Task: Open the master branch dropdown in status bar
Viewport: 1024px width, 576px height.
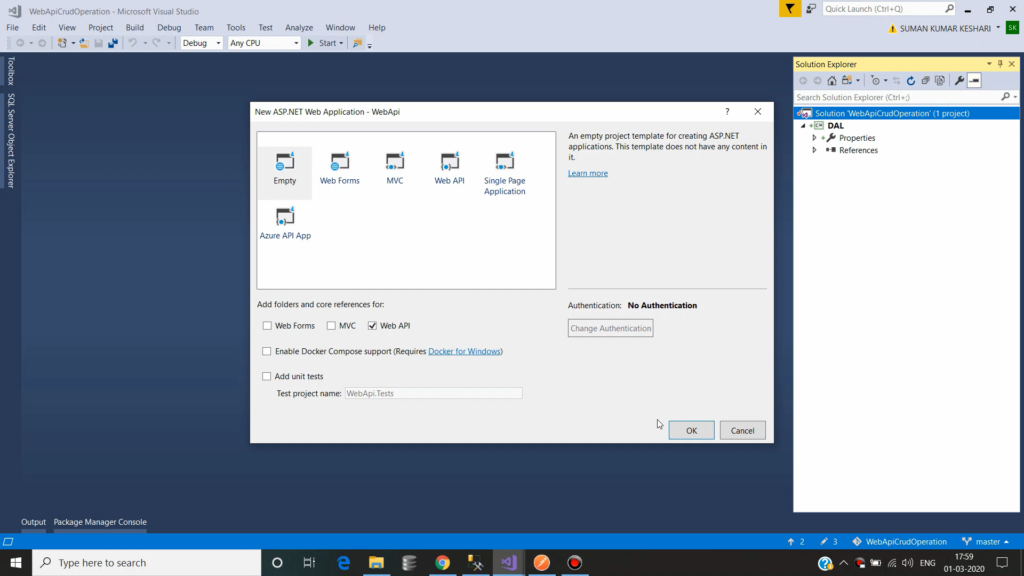Action: pos(986,541)
